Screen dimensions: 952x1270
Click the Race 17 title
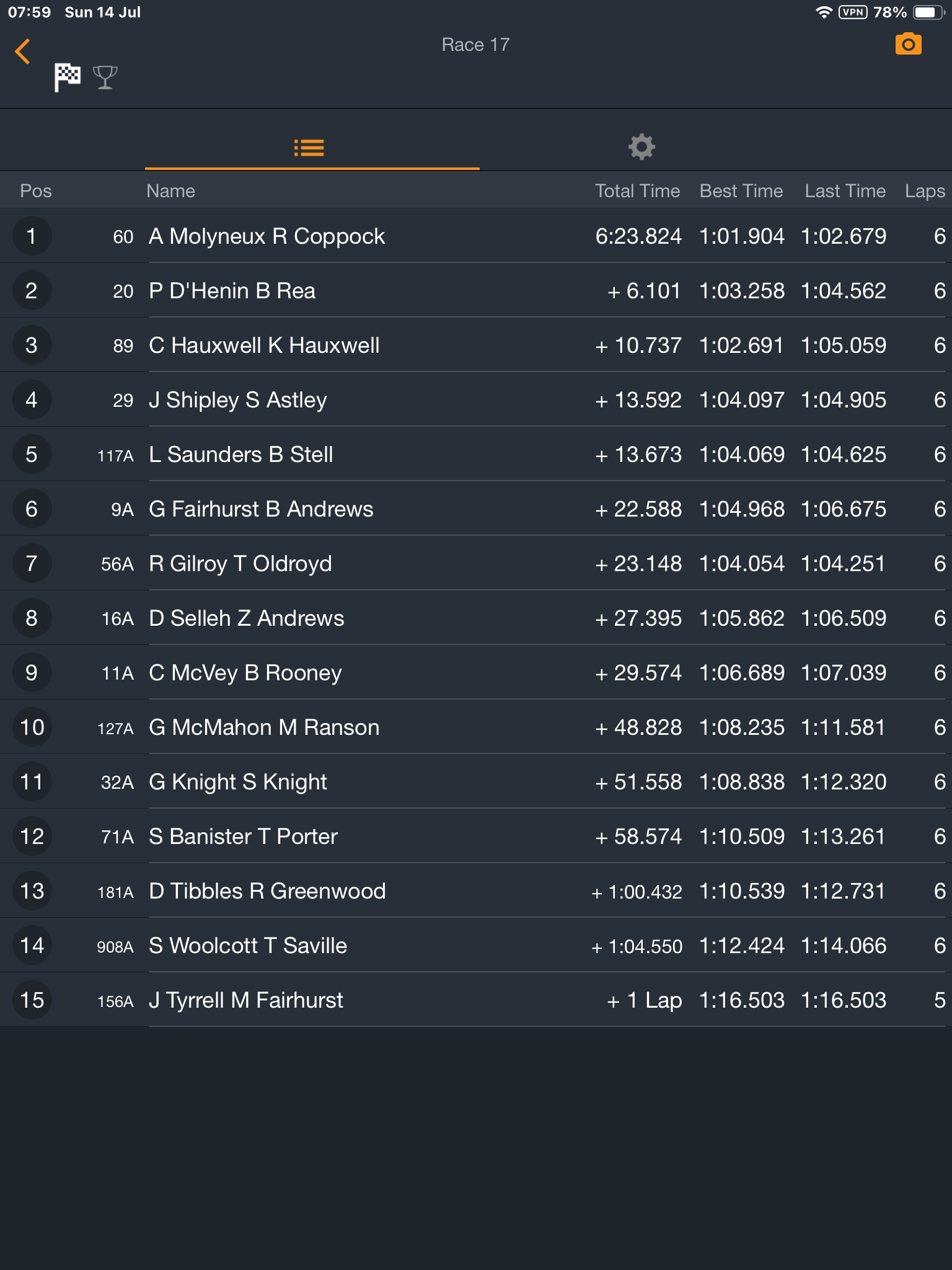pyautogui.click(x=475, y=45)
